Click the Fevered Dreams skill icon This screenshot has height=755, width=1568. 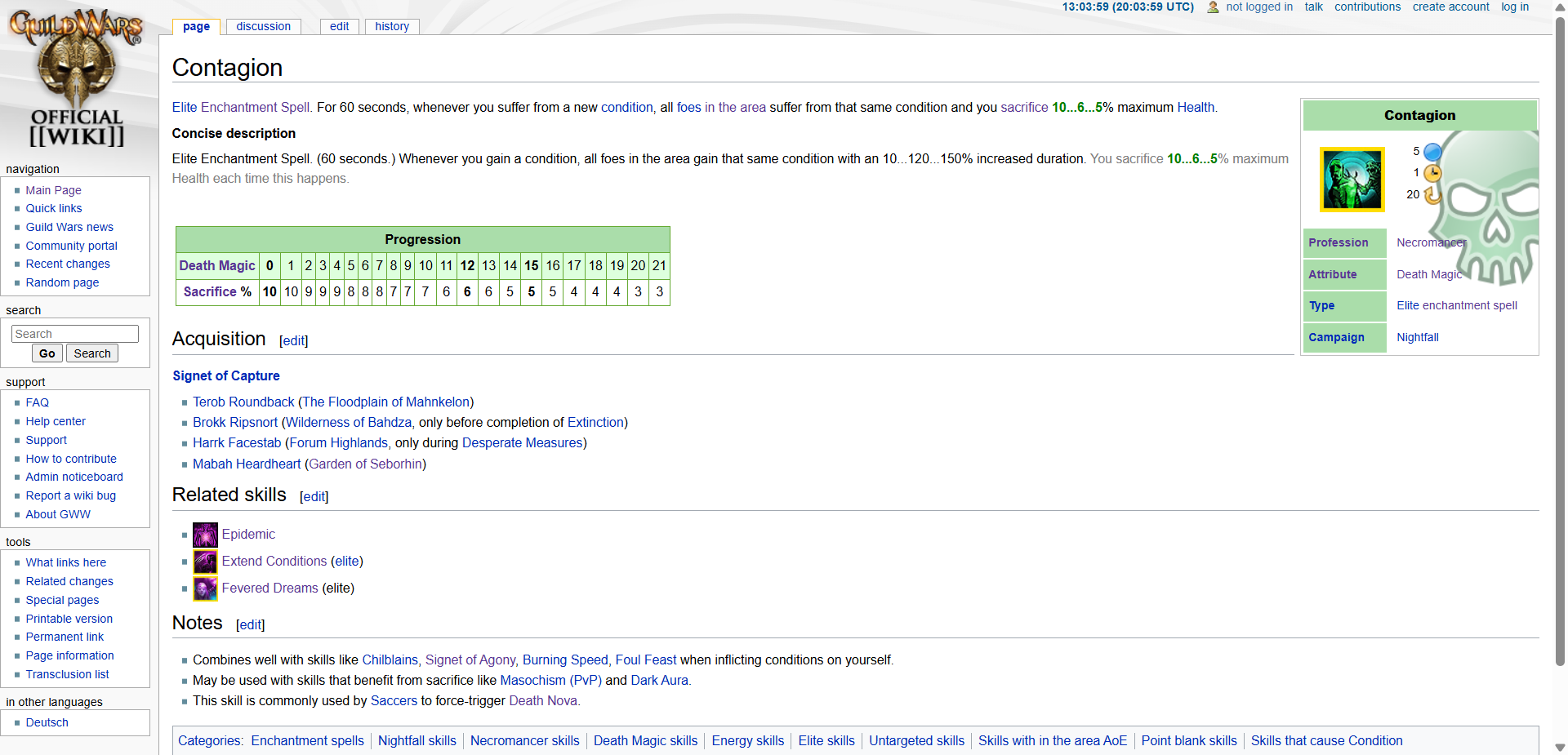tap(205, 588)
